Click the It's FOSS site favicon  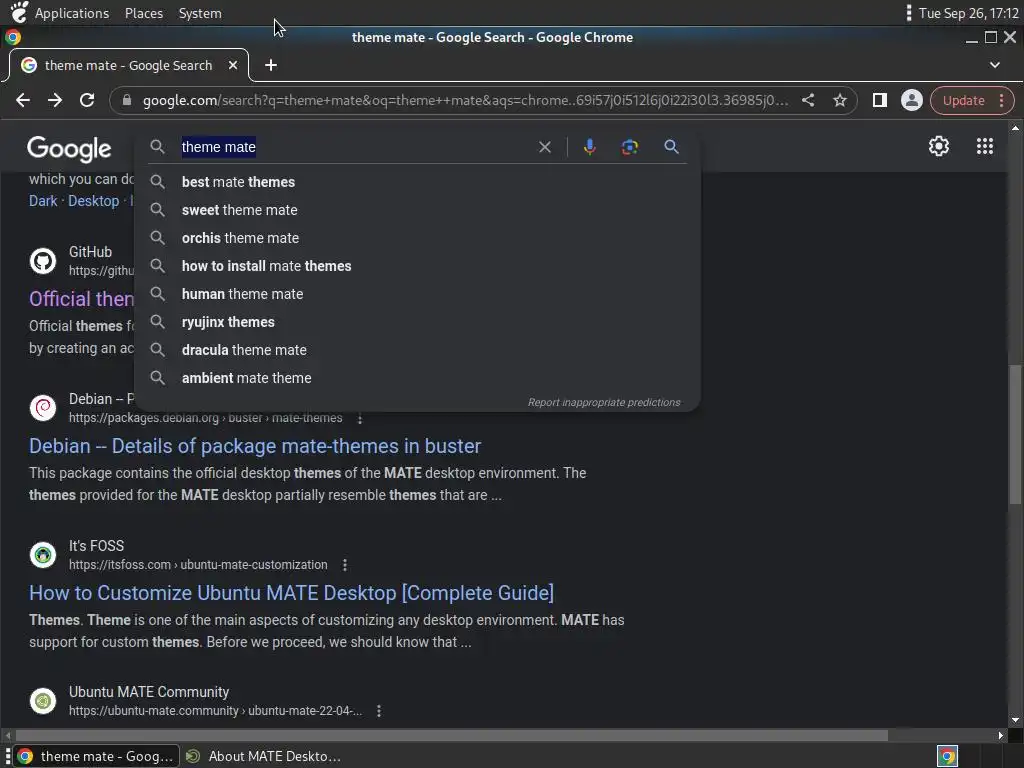[43, 554]
